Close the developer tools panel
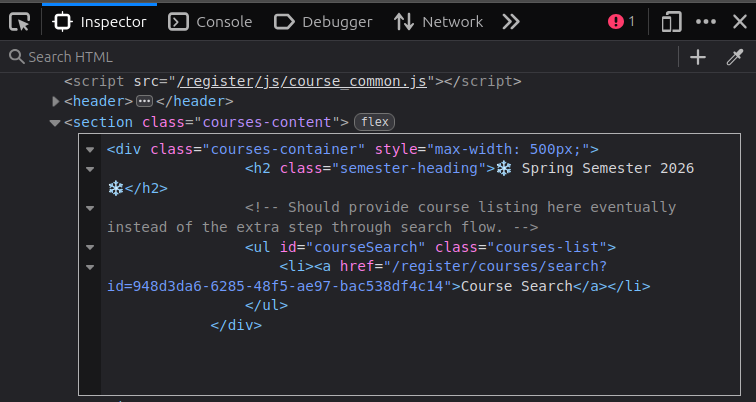Screen dimensions: 756x402 coord(740,22)
